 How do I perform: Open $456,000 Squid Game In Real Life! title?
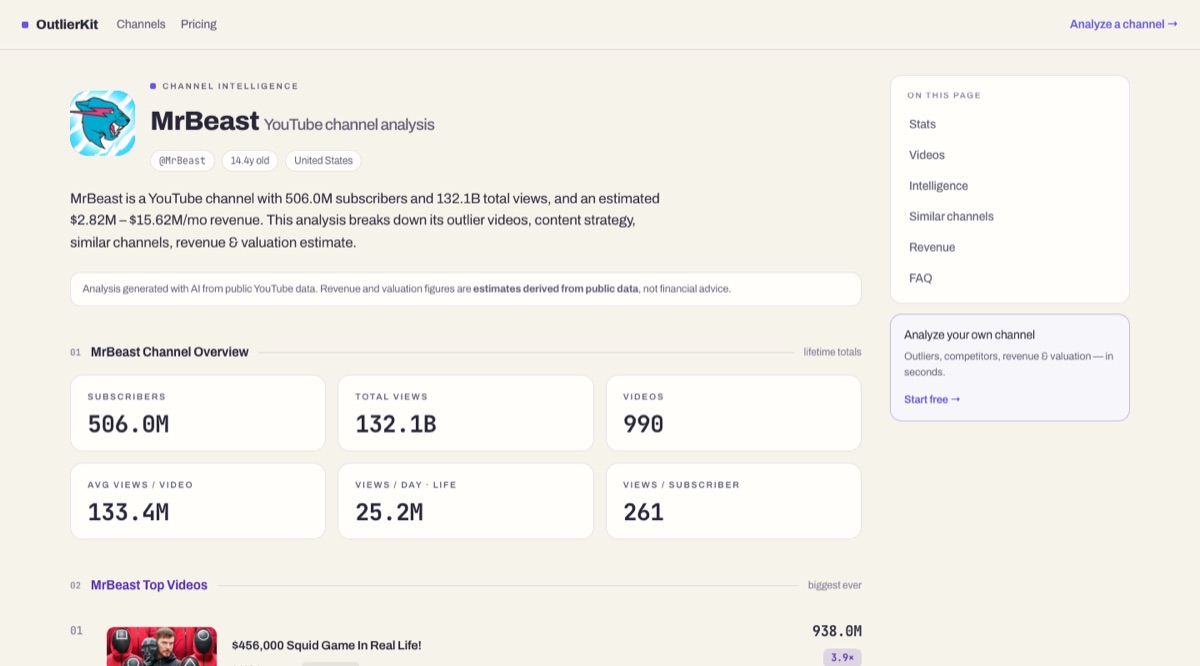[x=326, y=645]
